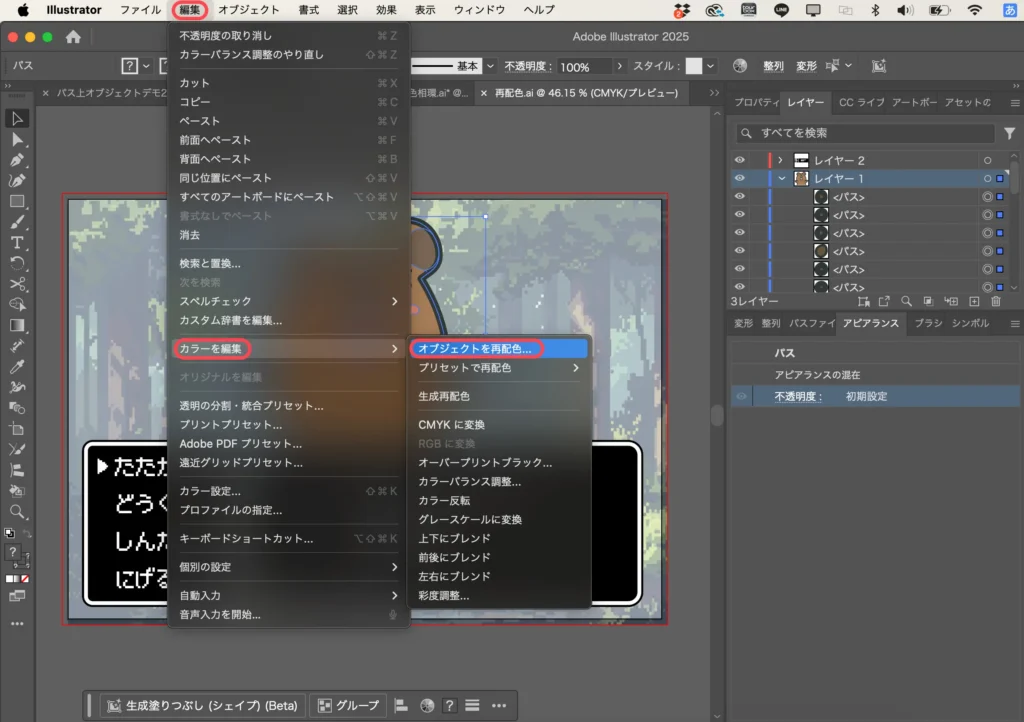The width and height of the screenshot is (1024, 722).
Task: Click the グループ button in bottom bar
Action: point(350,705)
